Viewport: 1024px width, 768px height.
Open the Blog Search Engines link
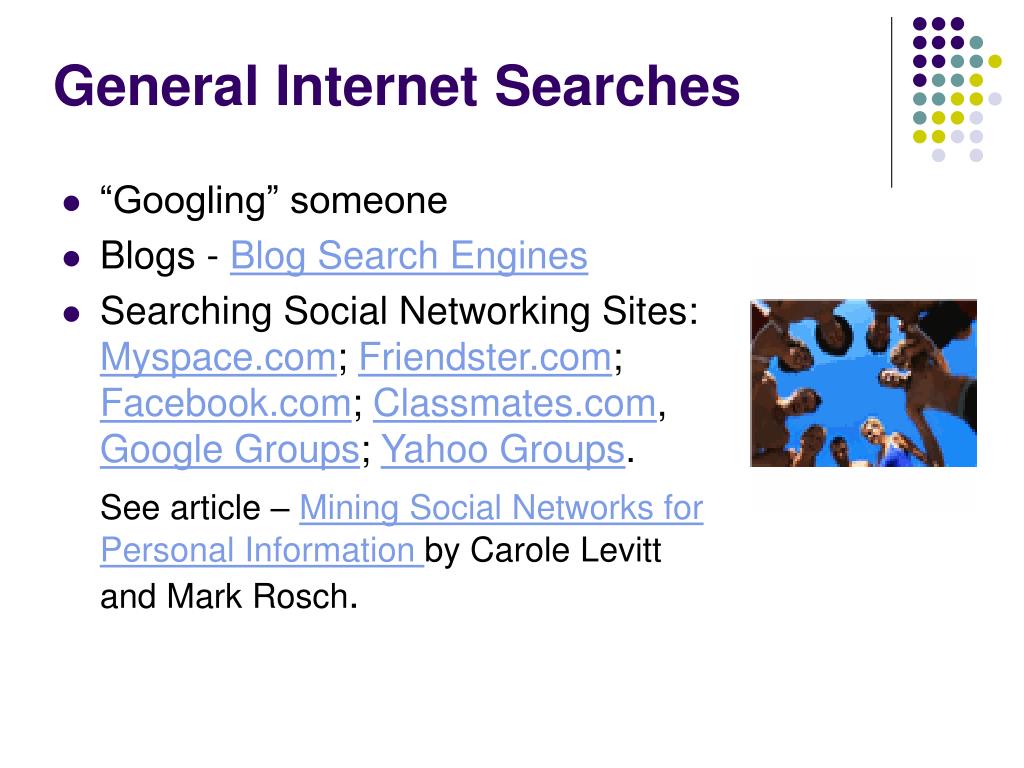click(x=409, y=255)
